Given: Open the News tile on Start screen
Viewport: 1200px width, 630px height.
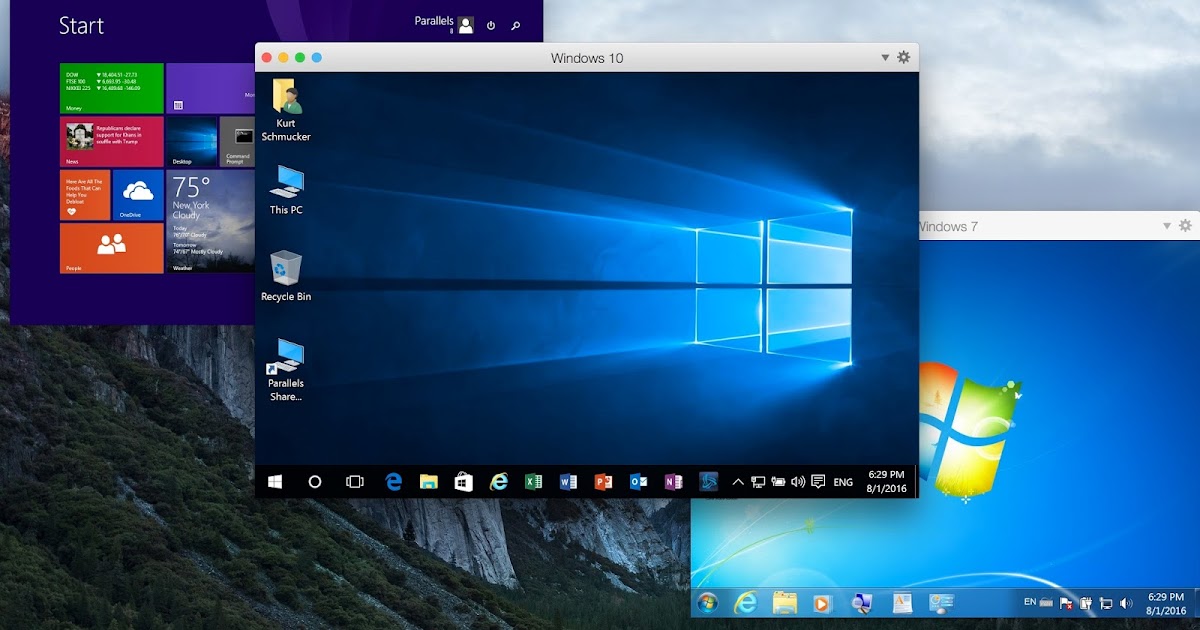Looking at the screenshot, I should pos(111,141).
